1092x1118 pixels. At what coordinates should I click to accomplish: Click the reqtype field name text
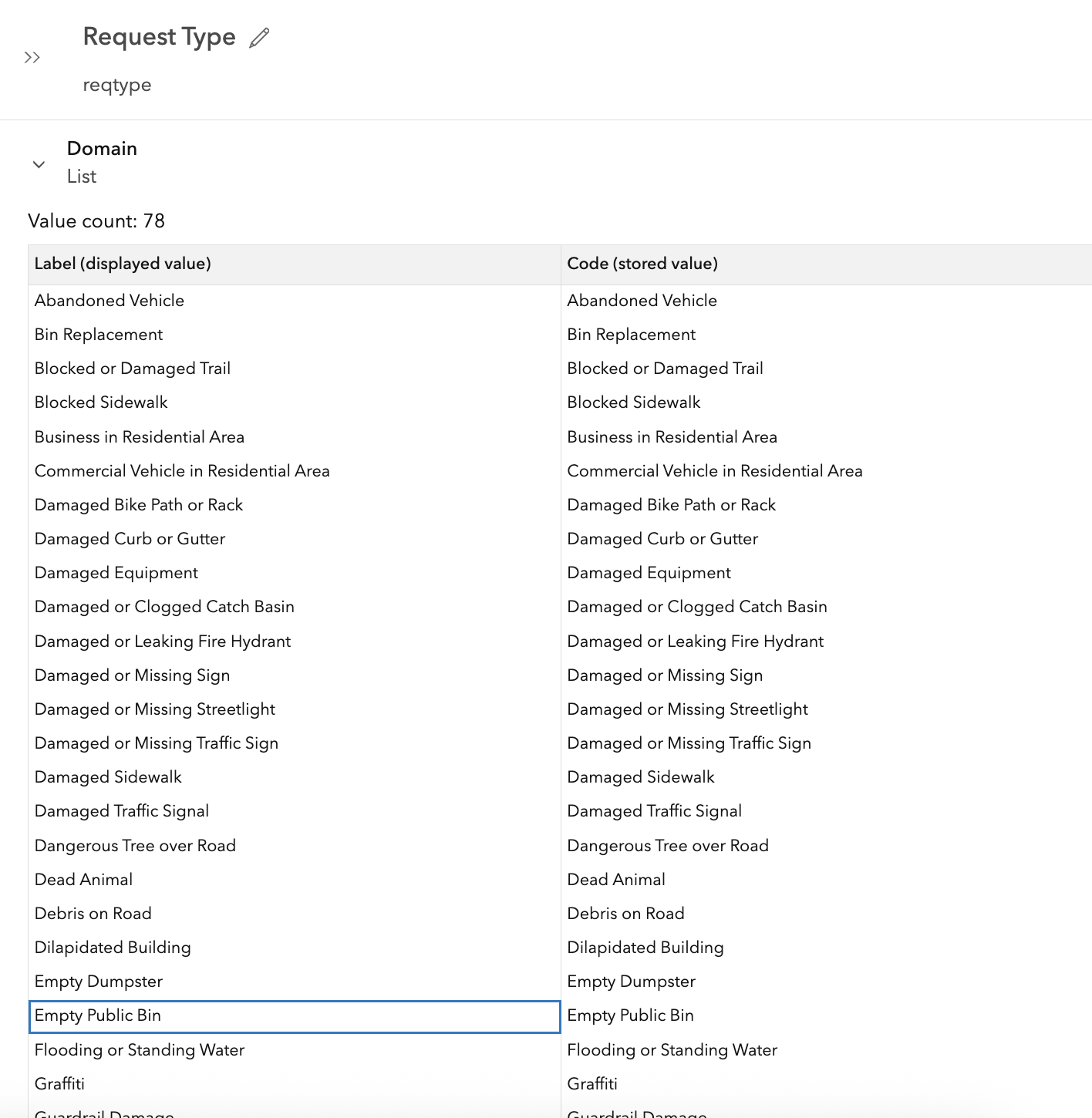coord(117,85)
